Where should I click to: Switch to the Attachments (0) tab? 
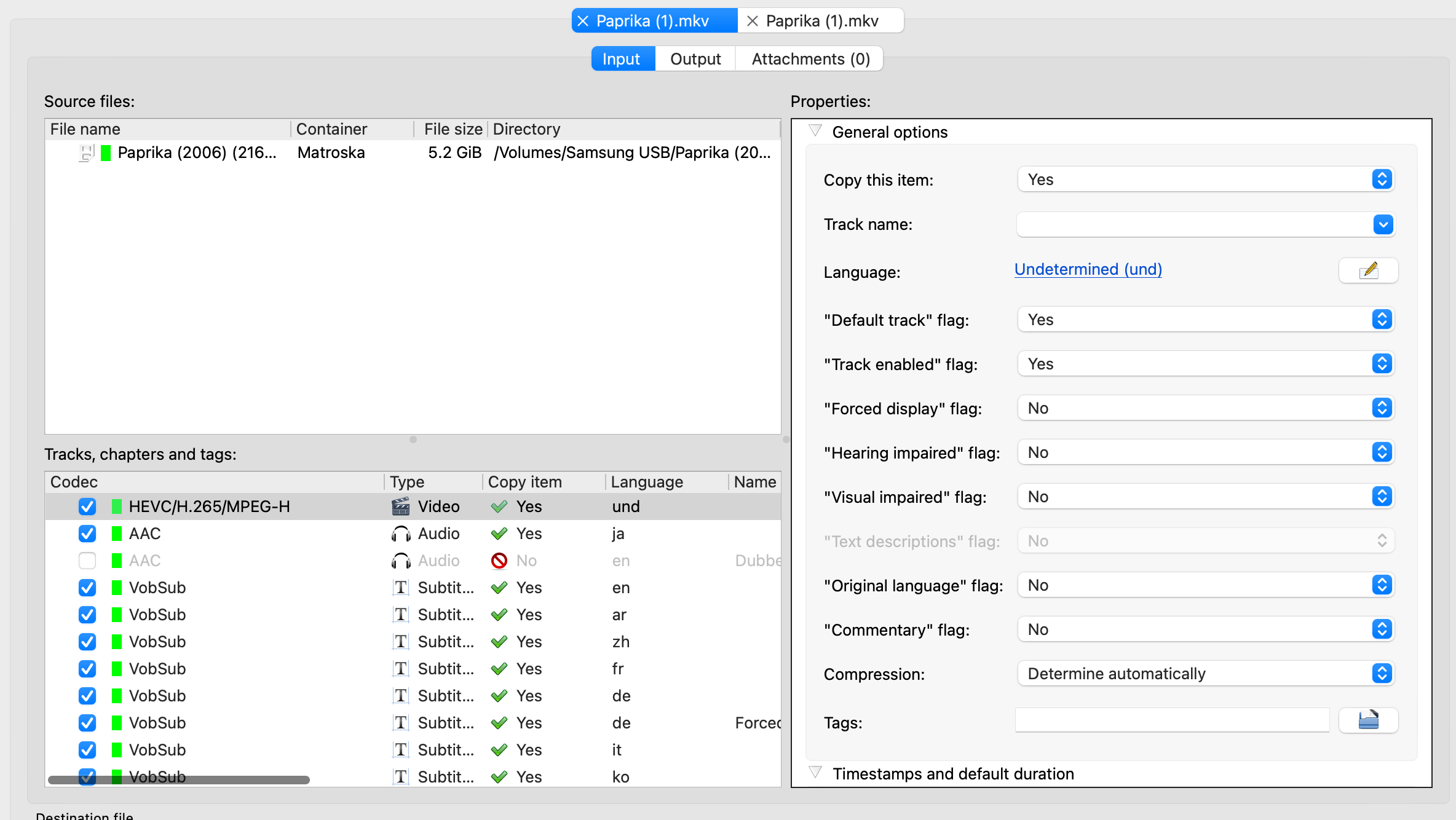810,59
